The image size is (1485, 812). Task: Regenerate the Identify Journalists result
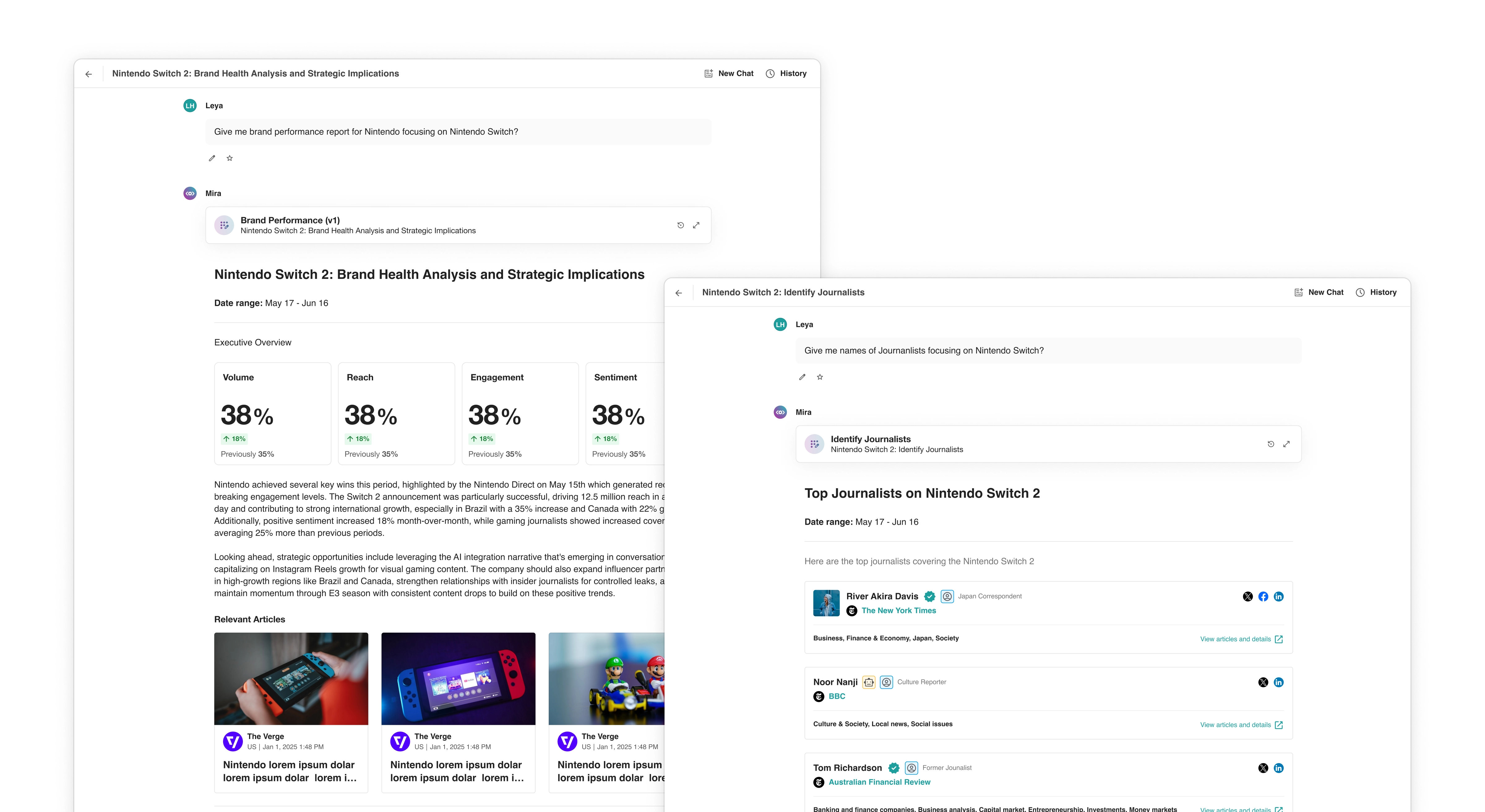(1271, 444)
